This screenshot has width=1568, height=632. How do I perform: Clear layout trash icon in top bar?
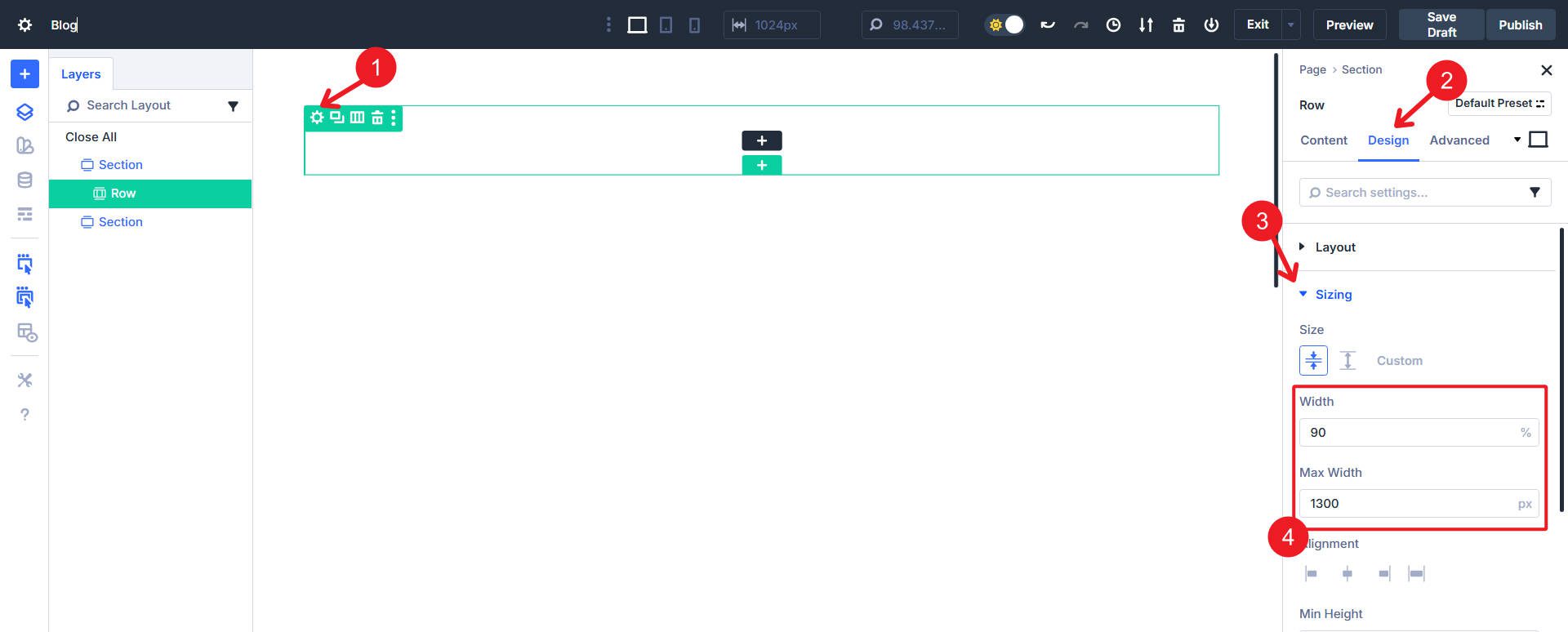pyautogui.click(x=1178, y=24)
